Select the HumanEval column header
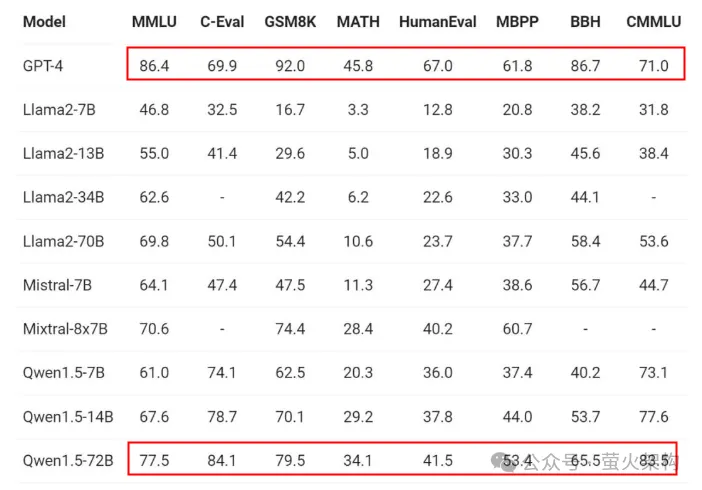Screen dimensions: 702x490 pyautogui.click(x=438, y=22)
